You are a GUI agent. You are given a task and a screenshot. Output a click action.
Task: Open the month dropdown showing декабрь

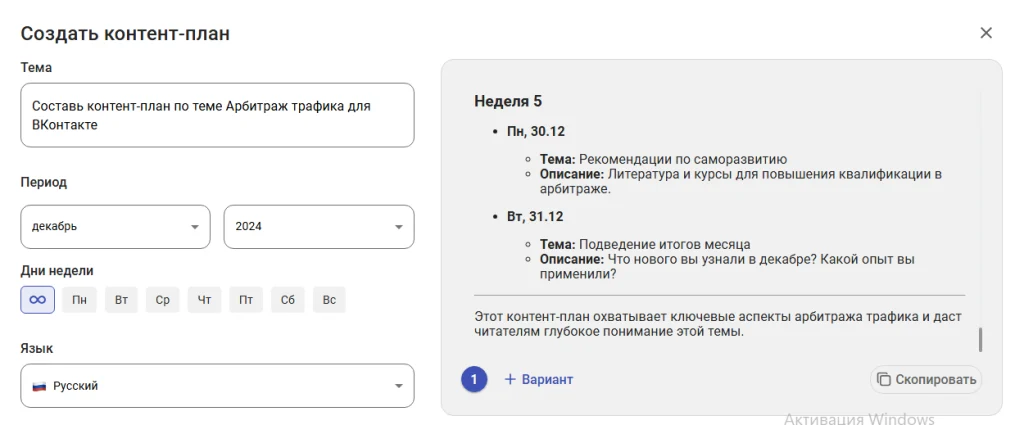pyautogui.click(x=116, y=227)
